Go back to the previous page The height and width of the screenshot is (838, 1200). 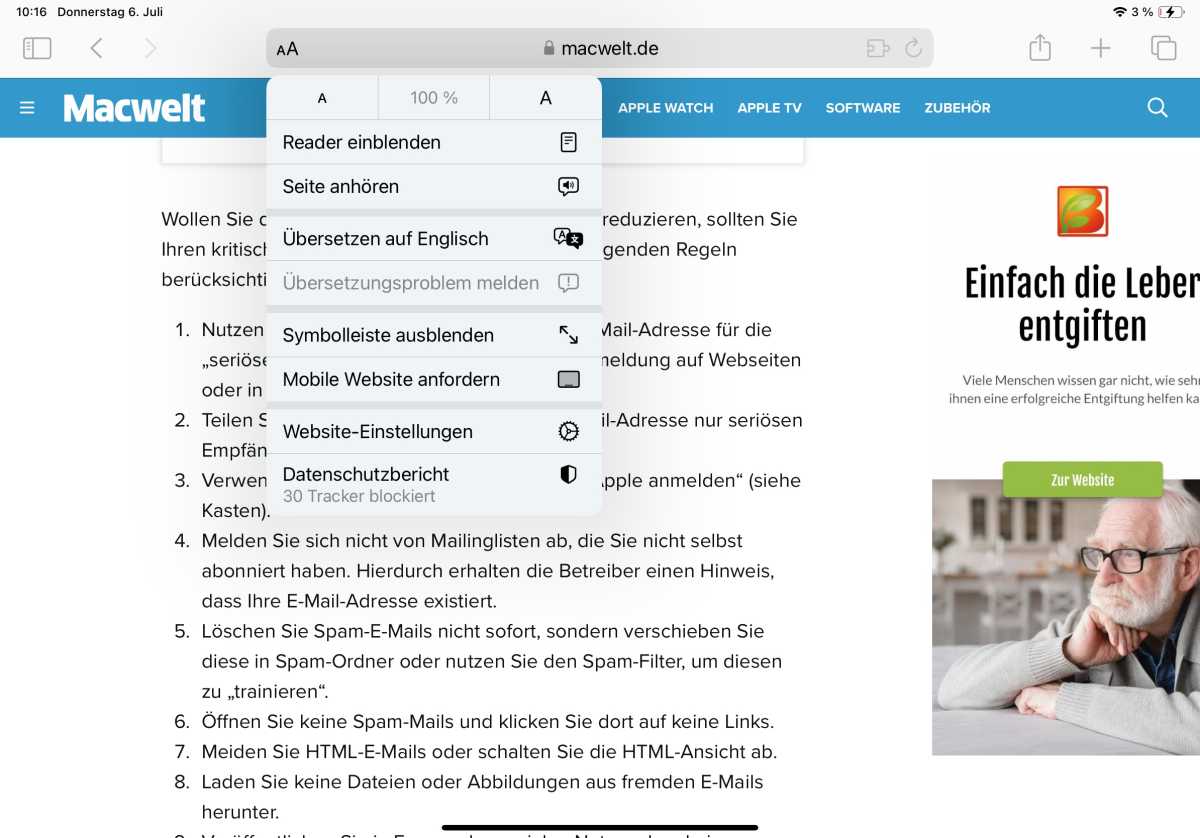97,48
